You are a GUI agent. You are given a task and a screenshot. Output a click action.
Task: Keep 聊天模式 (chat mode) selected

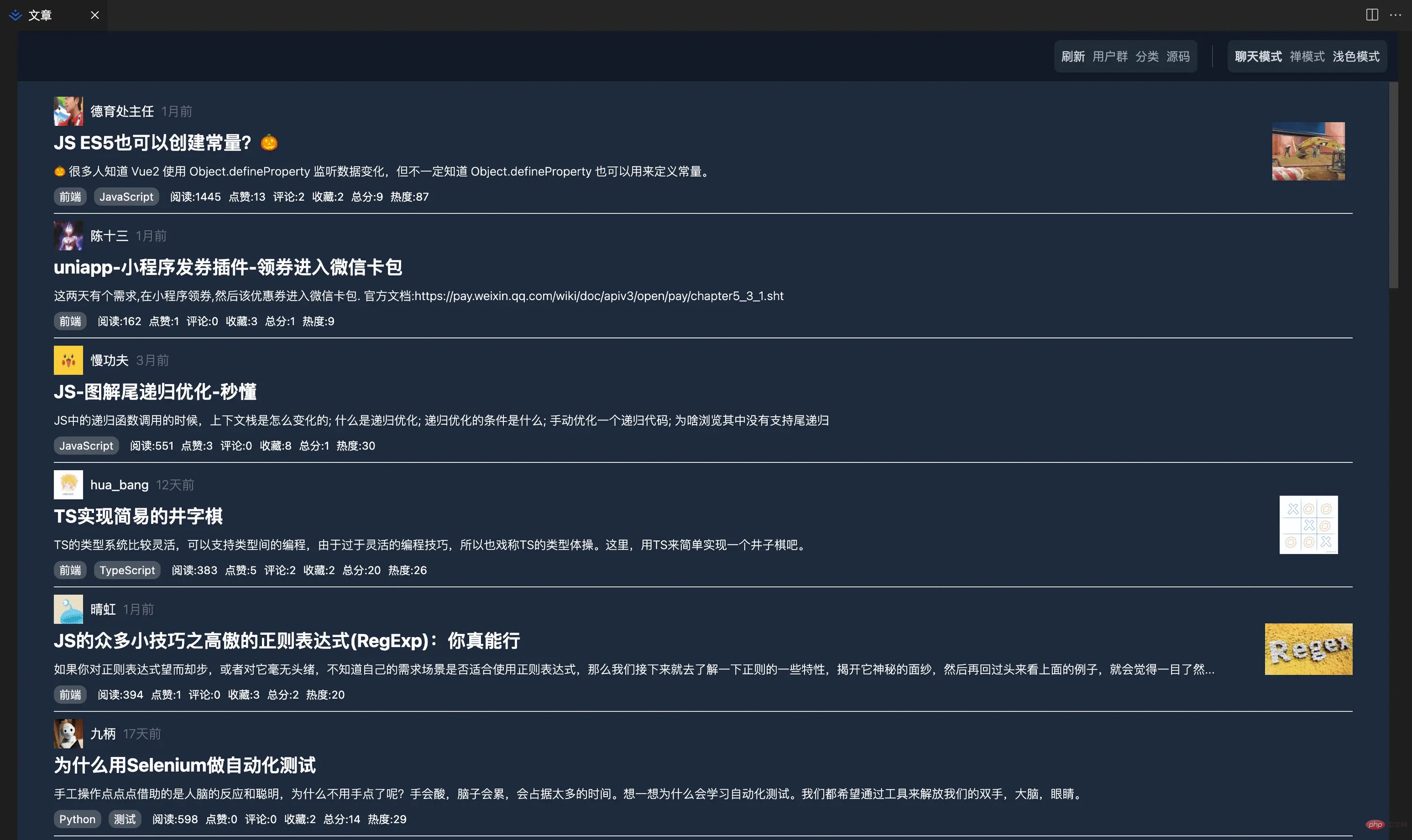(x=1257, y=56)
